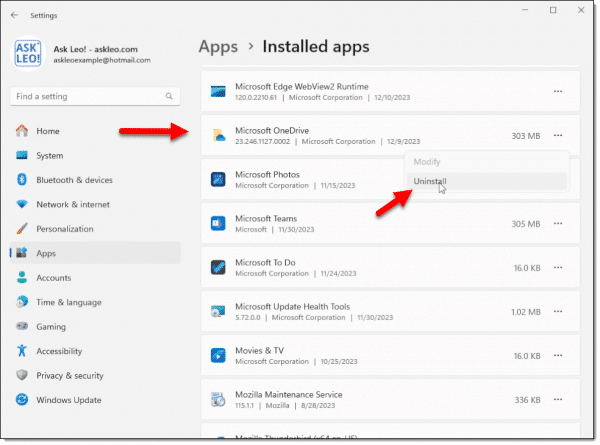Open more options for Microsoft To Do
This screenshot has height=445, width=600.
[x=558, y=267]
